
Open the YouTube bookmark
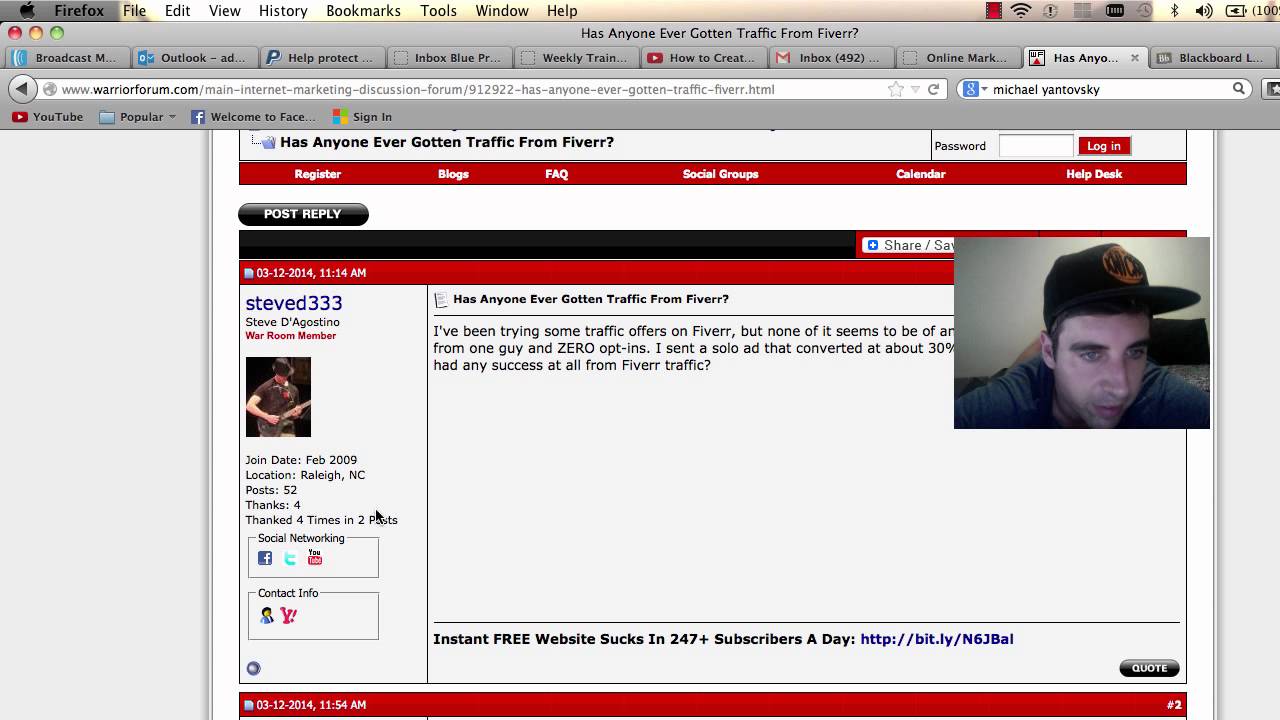tap(48, 117)
